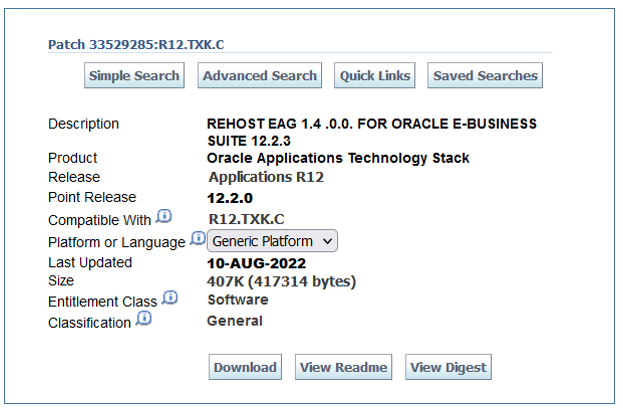Click the 407K (417314 bytes) size value
Viewport: 623px width, 411px height.
[x=281, y=282]
